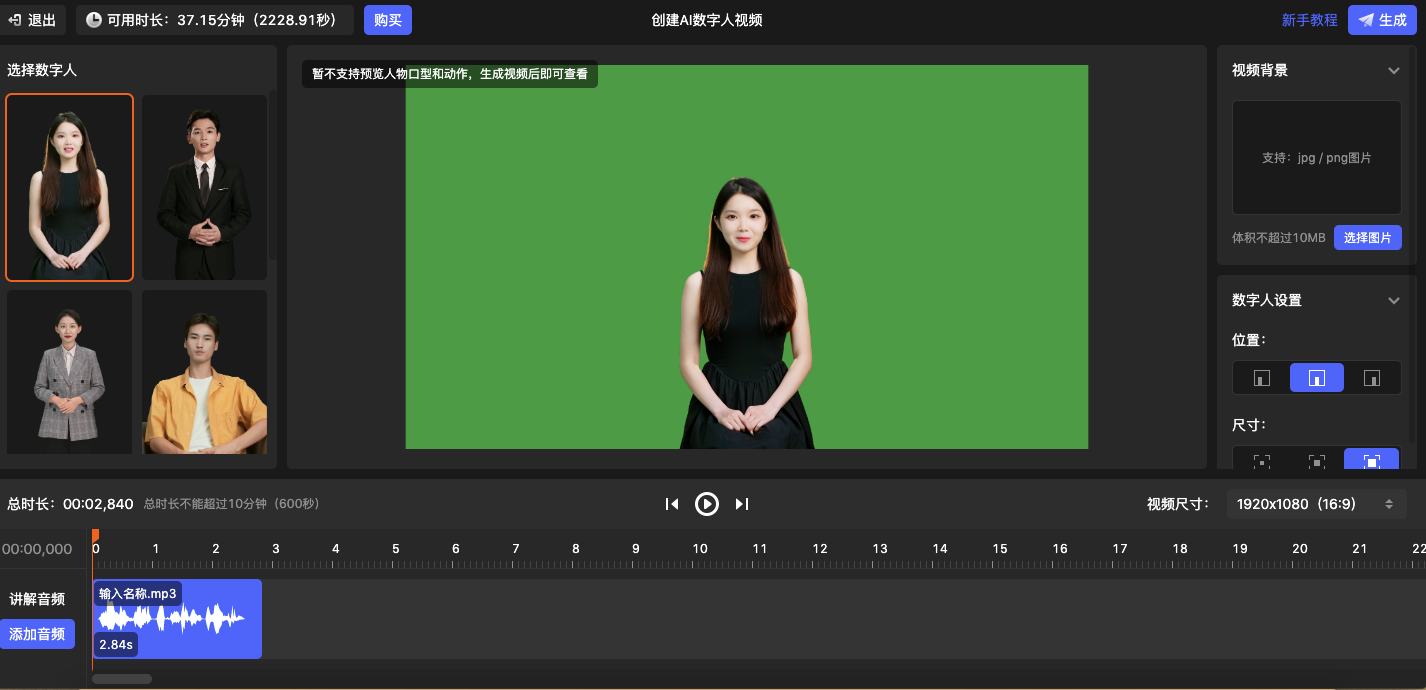Skip to the previous frame icon
Viewport: 1426px width, 690px height.
[x=672, y=504]
